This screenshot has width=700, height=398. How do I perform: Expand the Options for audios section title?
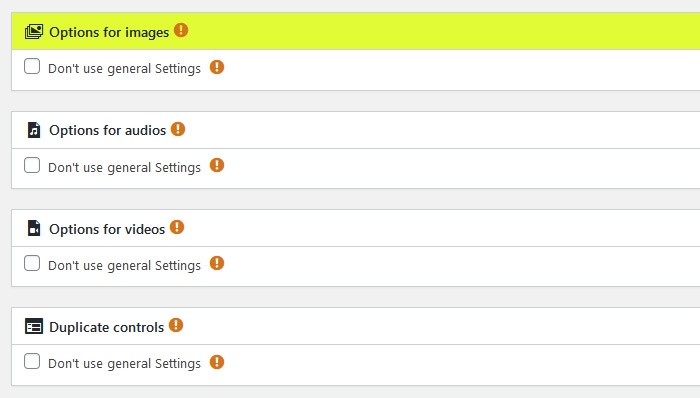click(x=108, y=130)
